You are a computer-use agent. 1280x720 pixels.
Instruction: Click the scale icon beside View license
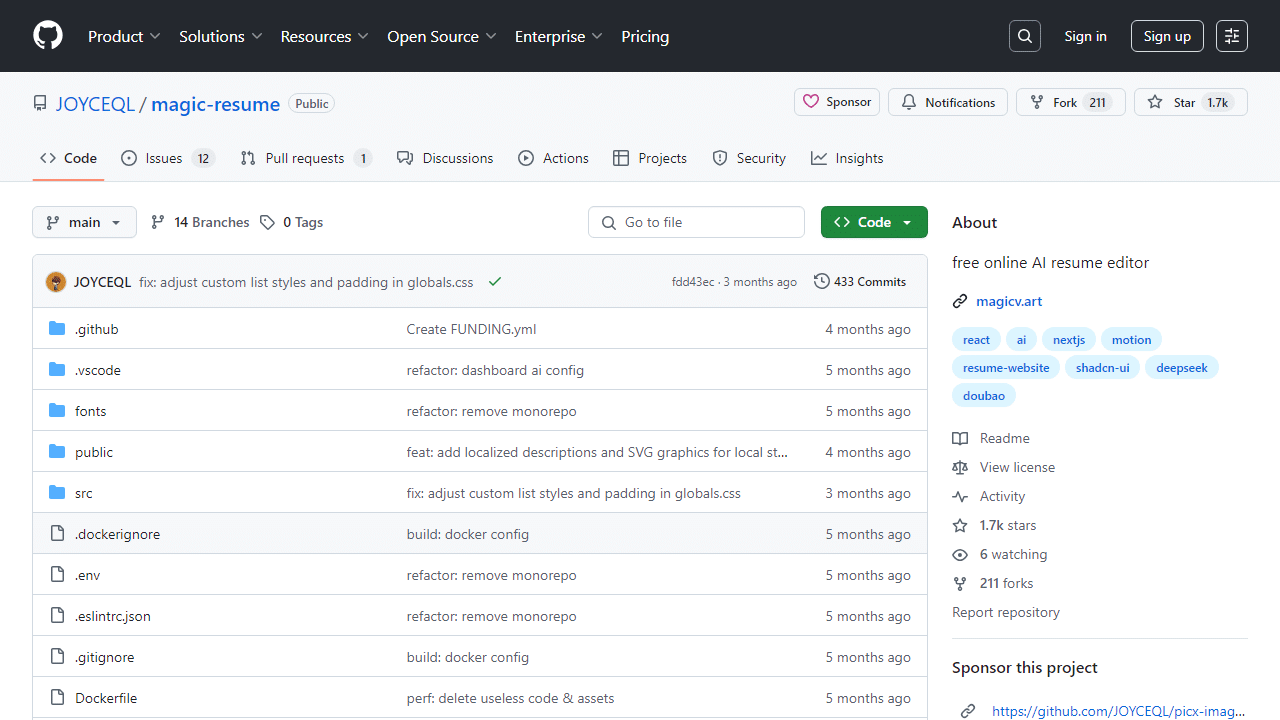click(x=960, y=467)
